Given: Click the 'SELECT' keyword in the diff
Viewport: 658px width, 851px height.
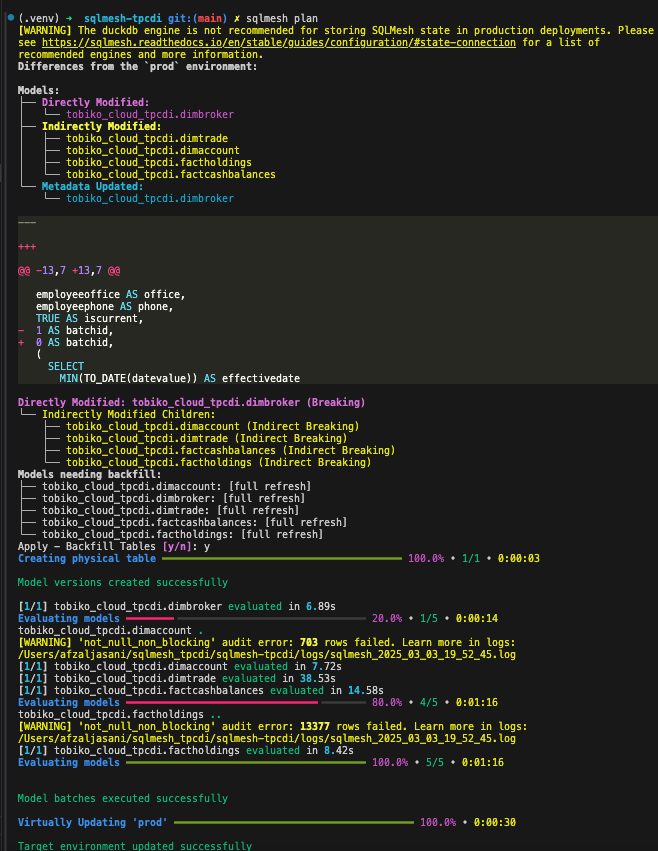Looking at the screenshot, I should point(66,366).
